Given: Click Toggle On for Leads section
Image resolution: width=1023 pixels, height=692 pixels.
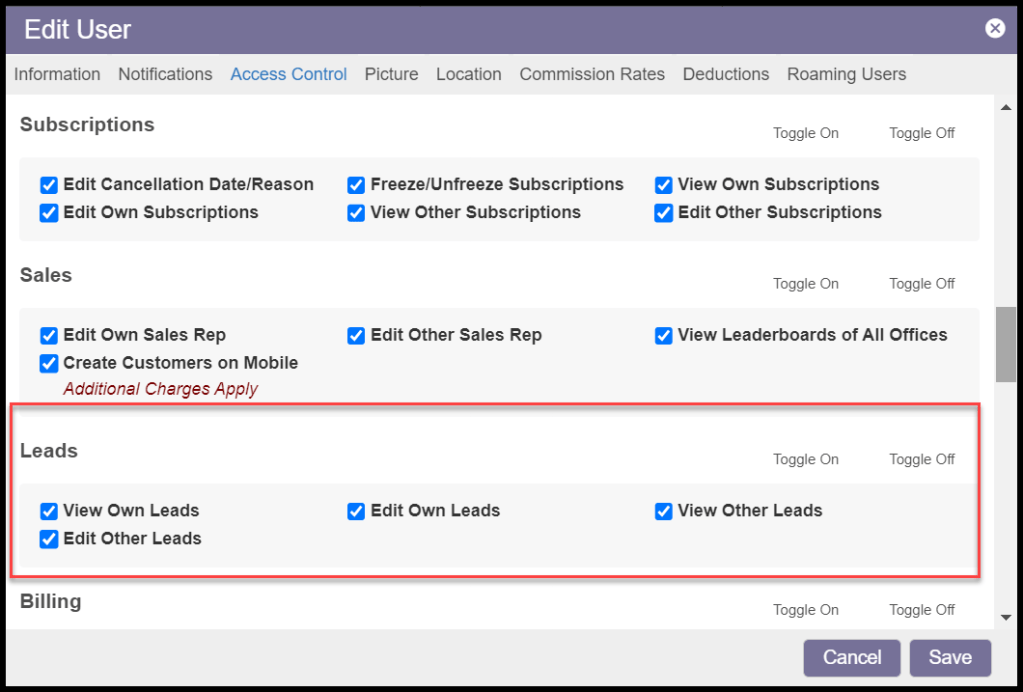Looking at the screenshot, I should (x=805, y=460).
